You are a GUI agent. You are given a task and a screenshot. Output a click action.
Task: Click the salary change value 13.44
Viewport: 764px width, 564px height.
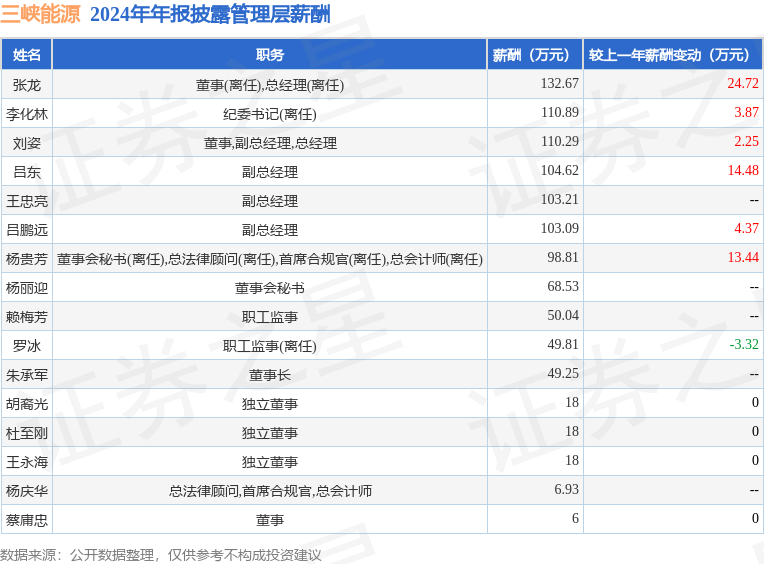(x=743, y=257)
